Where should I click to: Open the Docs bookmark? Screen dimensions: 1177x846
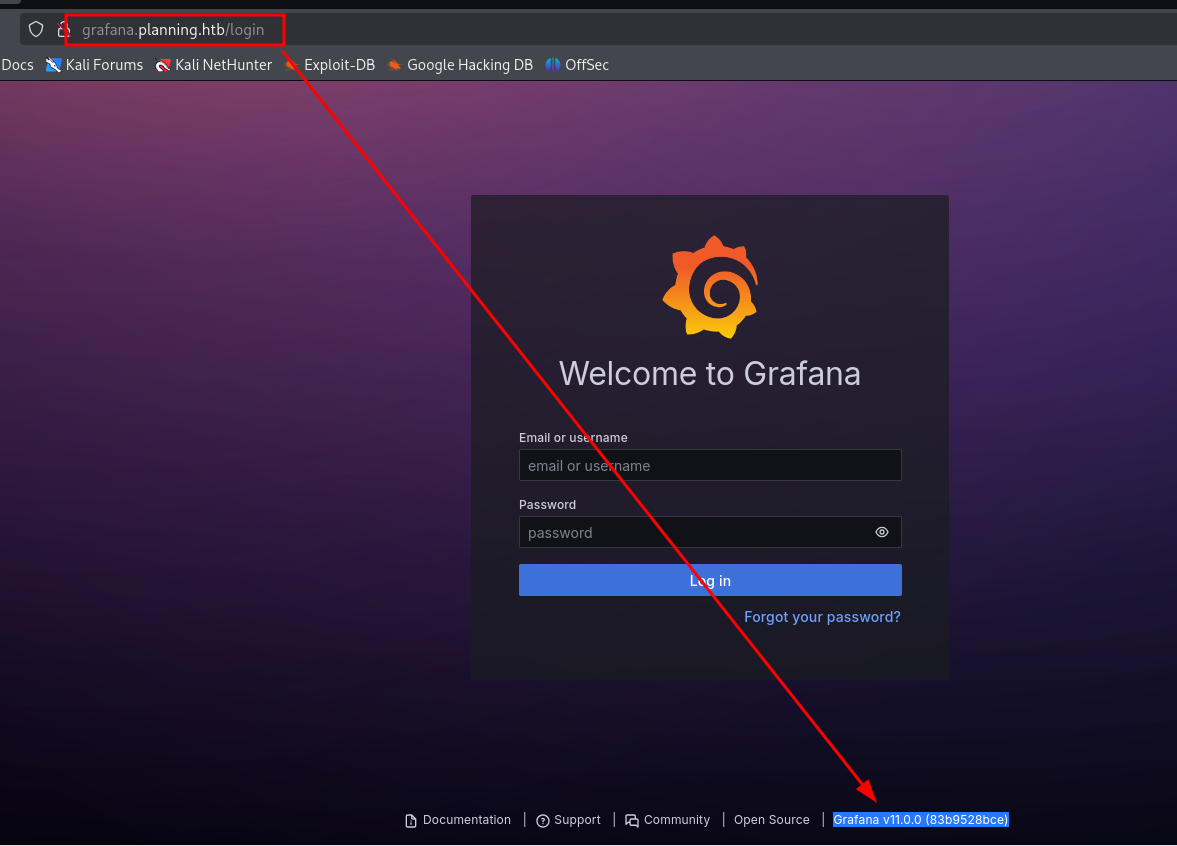tap(17, 65)
